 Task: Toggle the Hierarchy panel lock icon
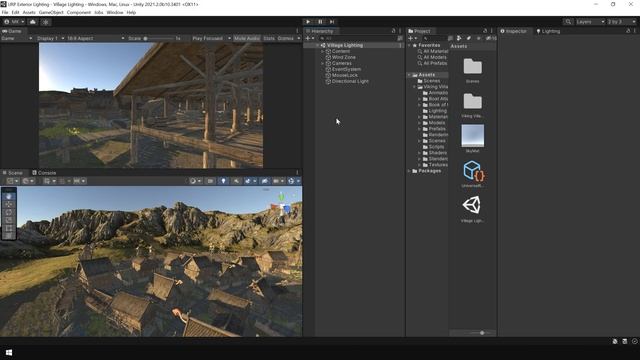coord(393,31)
